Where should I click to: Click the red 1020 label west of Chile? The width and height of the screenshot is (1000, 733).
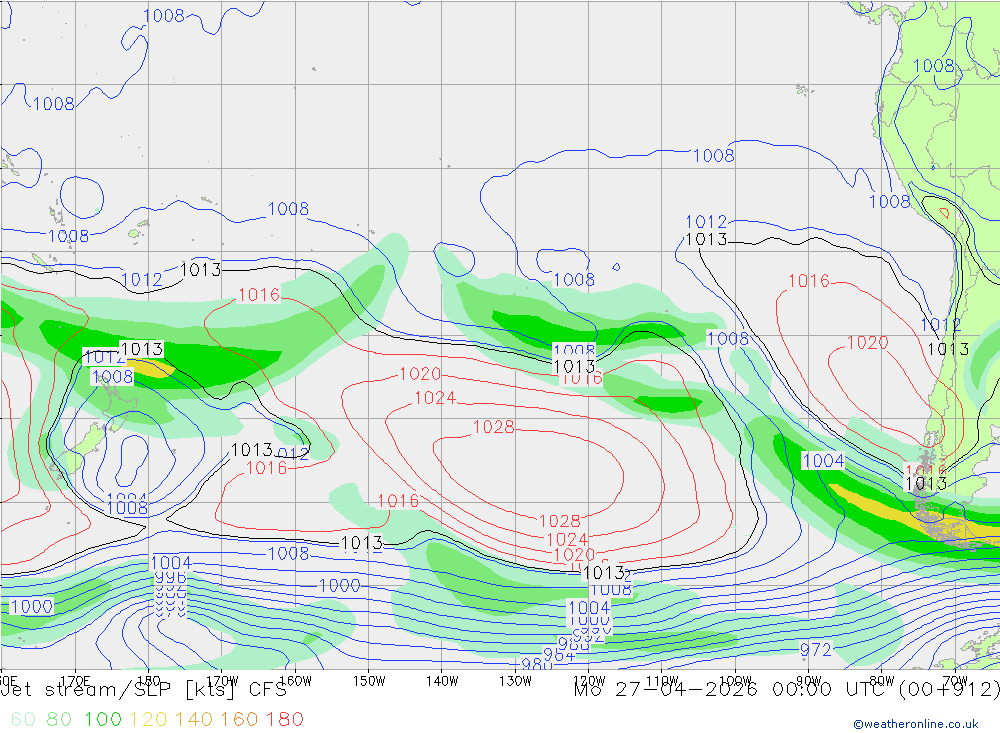click(867, 343)
